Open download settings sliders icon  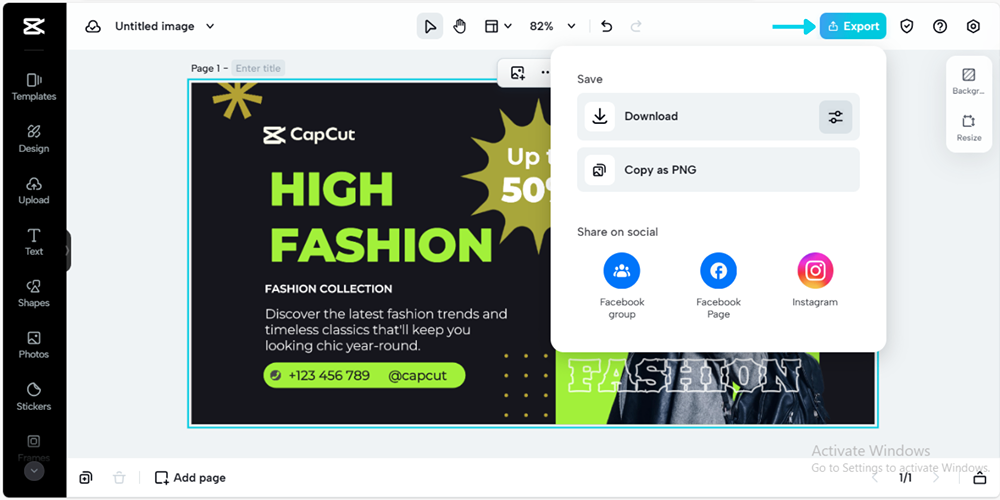pyautogui.click(x=835, y=117)
